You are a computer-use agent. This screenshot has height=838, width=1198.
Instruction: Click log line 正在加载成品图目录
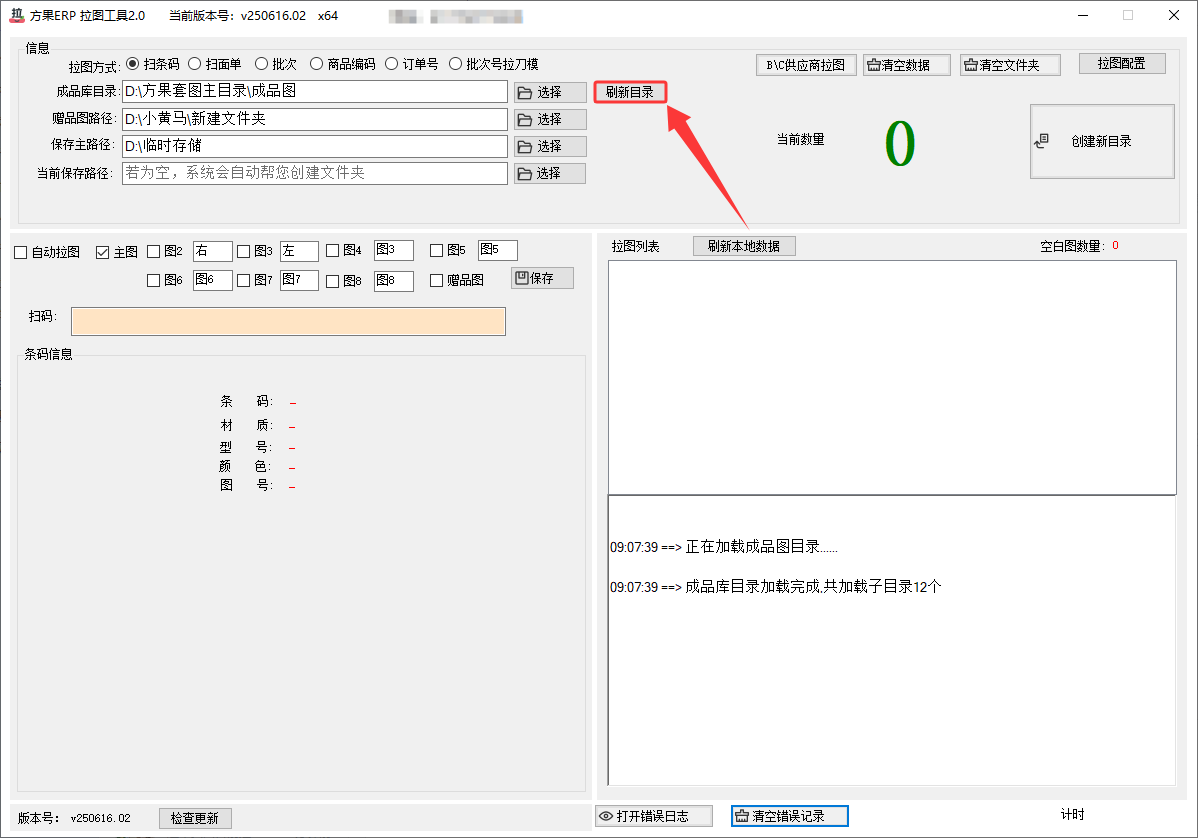pyautogui.click(x=724, y=547)
